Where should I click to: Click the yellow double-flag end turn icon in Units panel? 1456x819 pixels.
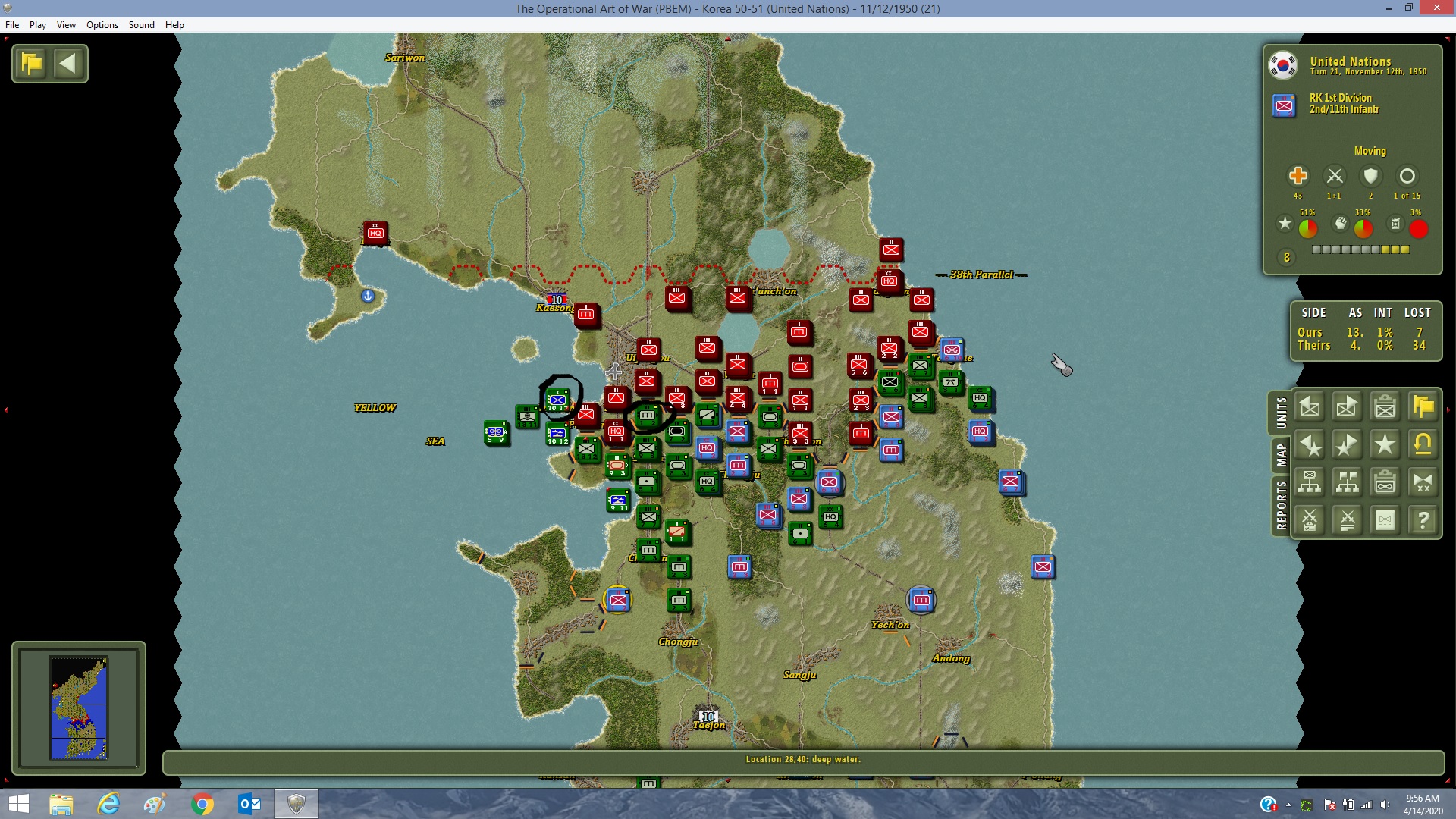1423,407
